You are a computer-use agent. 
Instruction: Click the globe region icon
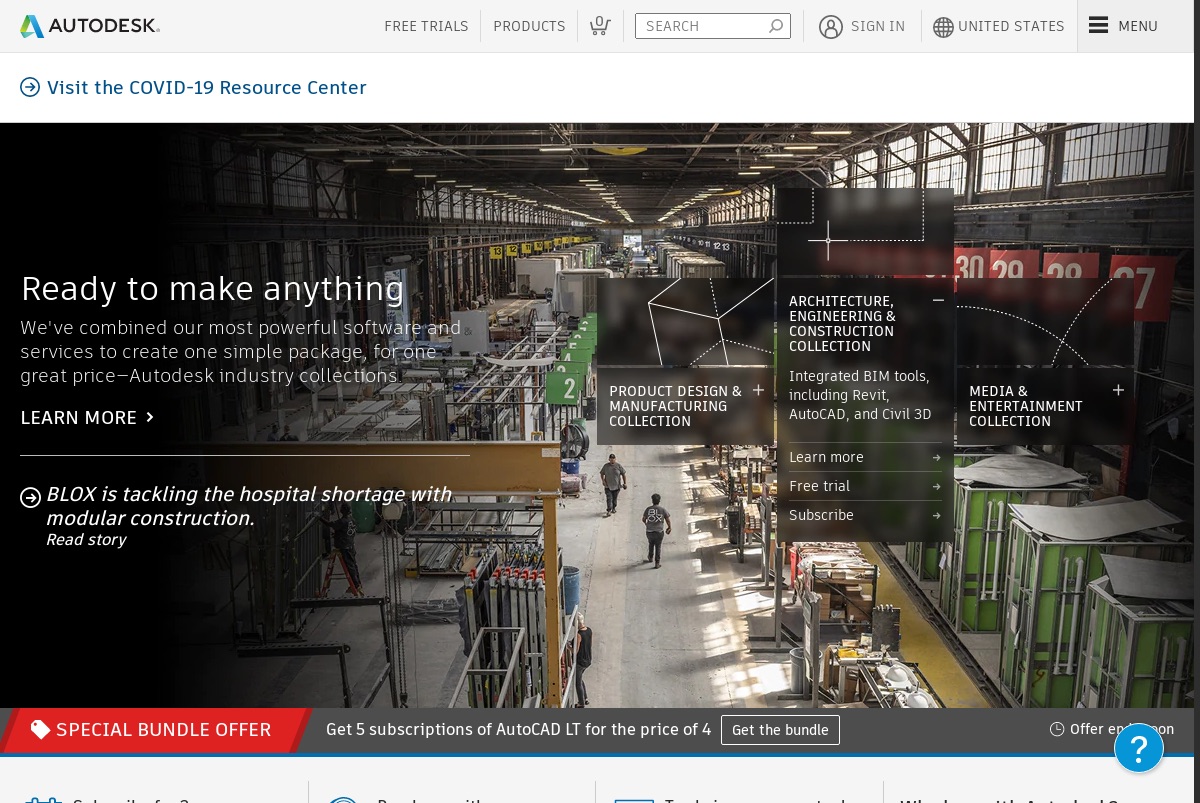943,27
